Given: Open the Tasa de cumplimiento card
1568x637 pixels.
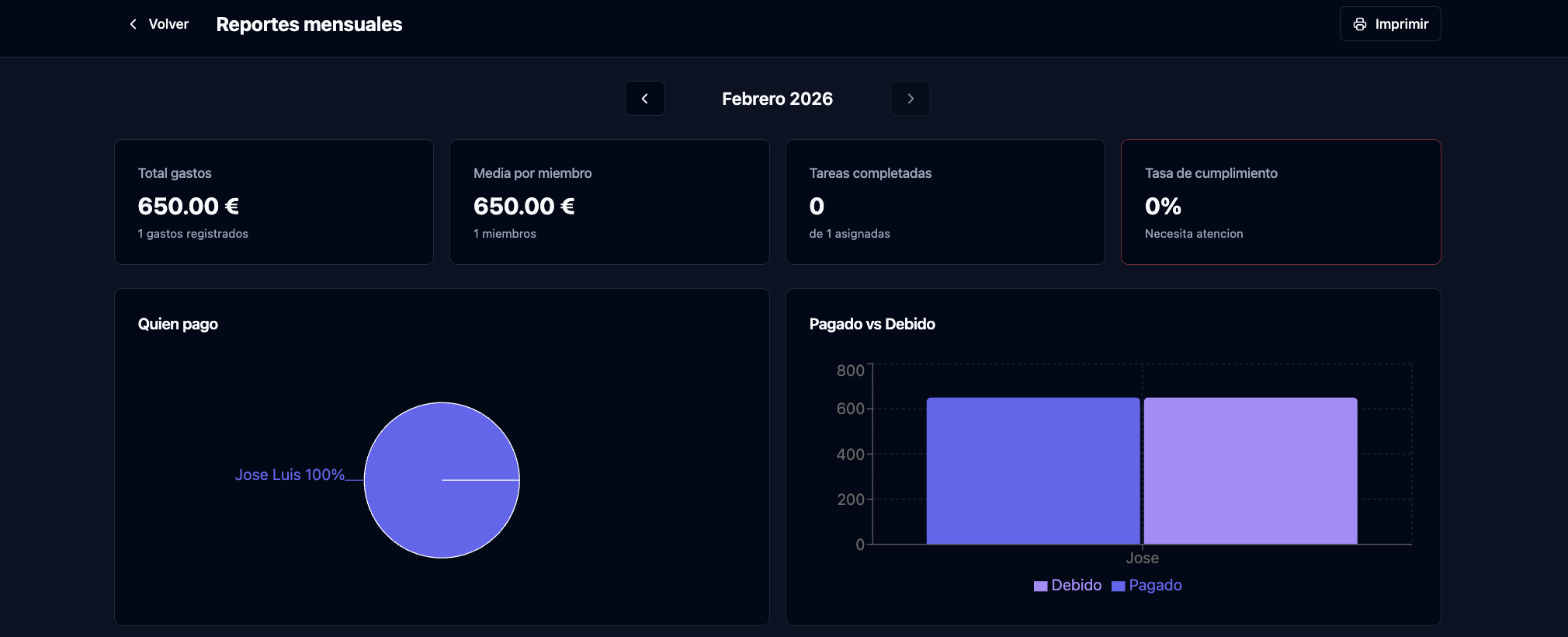Looking at the screenshot, I should [1281, 202].
